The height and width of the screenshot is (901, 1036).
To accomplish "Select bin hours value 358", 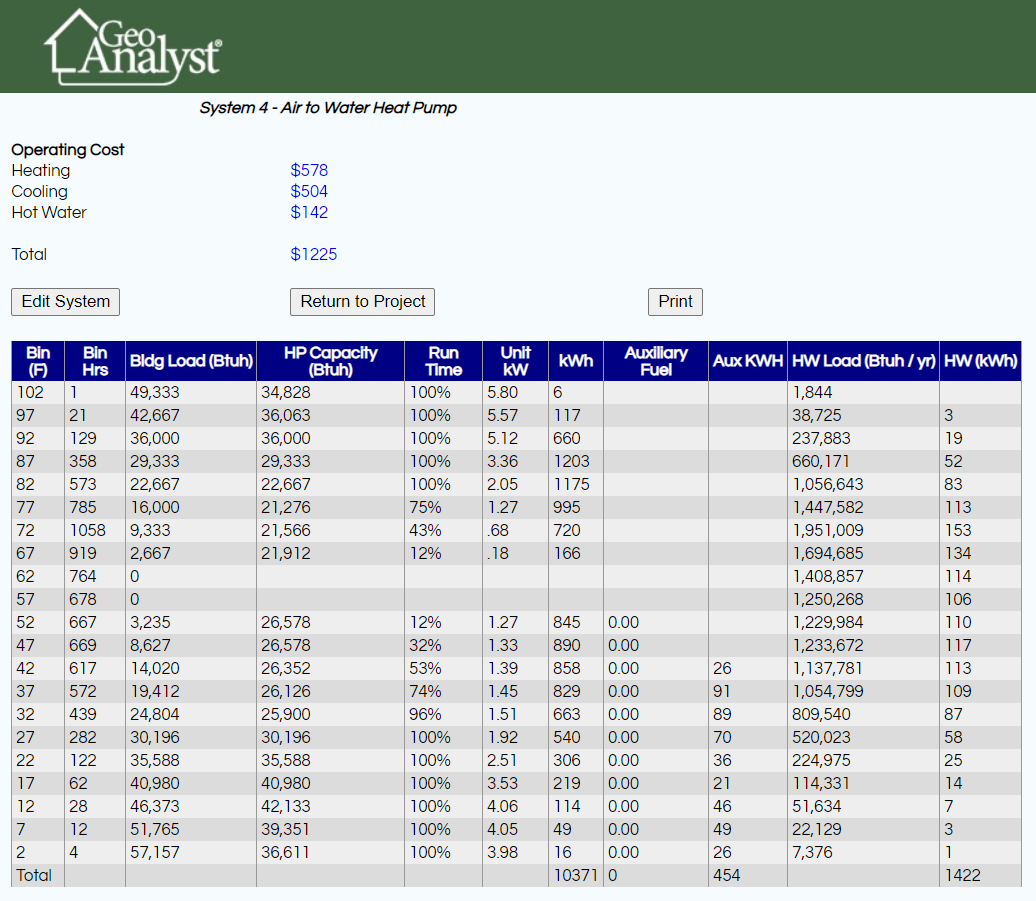I will tap(83, 462).
